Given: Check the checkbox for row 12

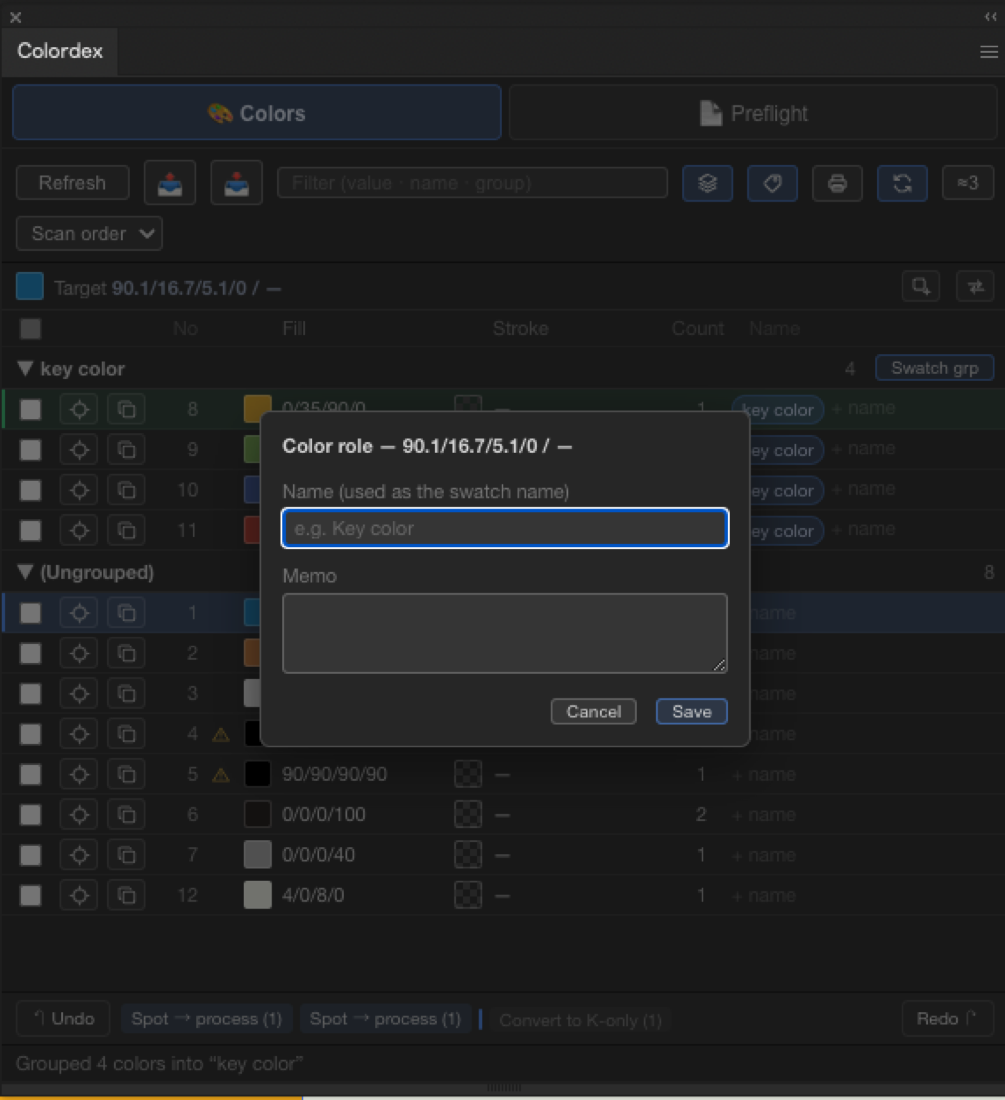Looking at the screenshot, I should click(x=30, y=895).
